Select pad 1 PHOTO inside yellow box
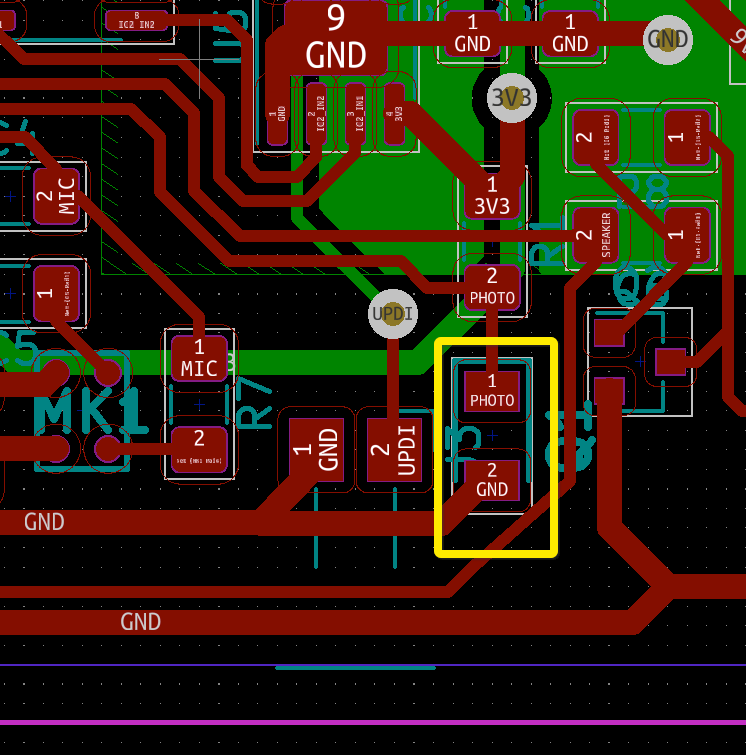The image size is (746, 755). pos(492,391)
